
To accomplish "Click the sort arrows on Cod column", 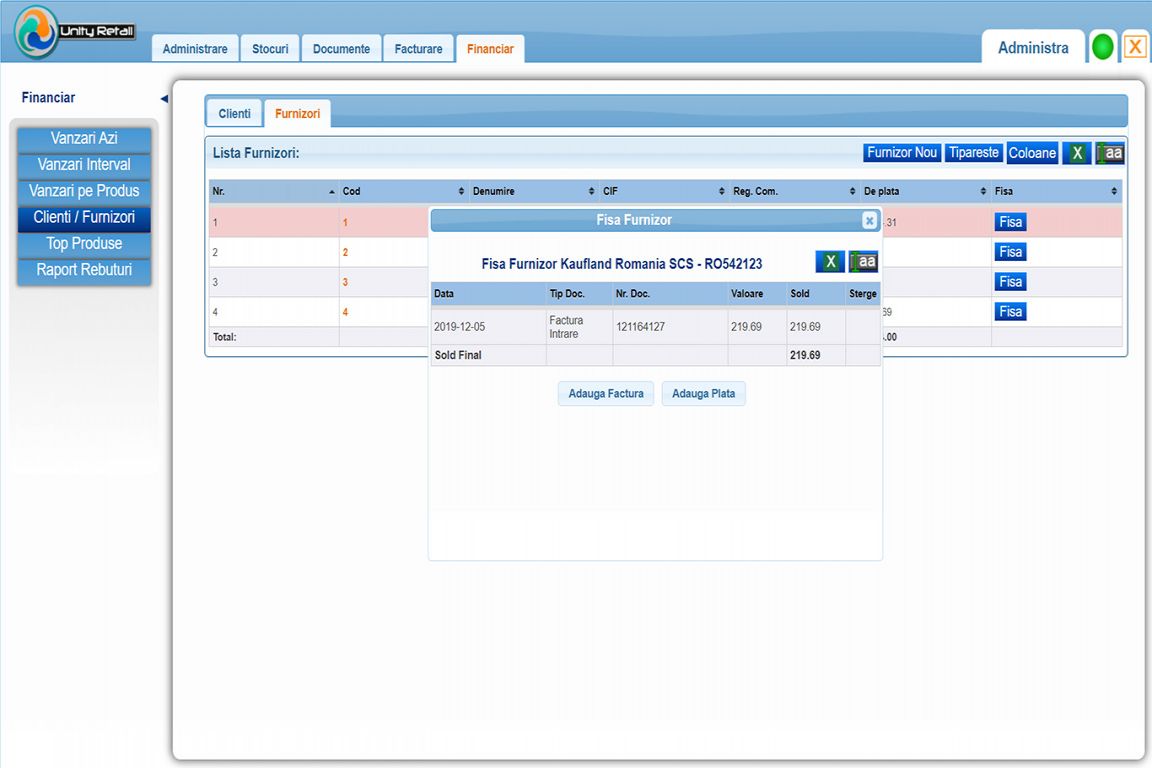I will pyautogui.click(x=461, y=191).
